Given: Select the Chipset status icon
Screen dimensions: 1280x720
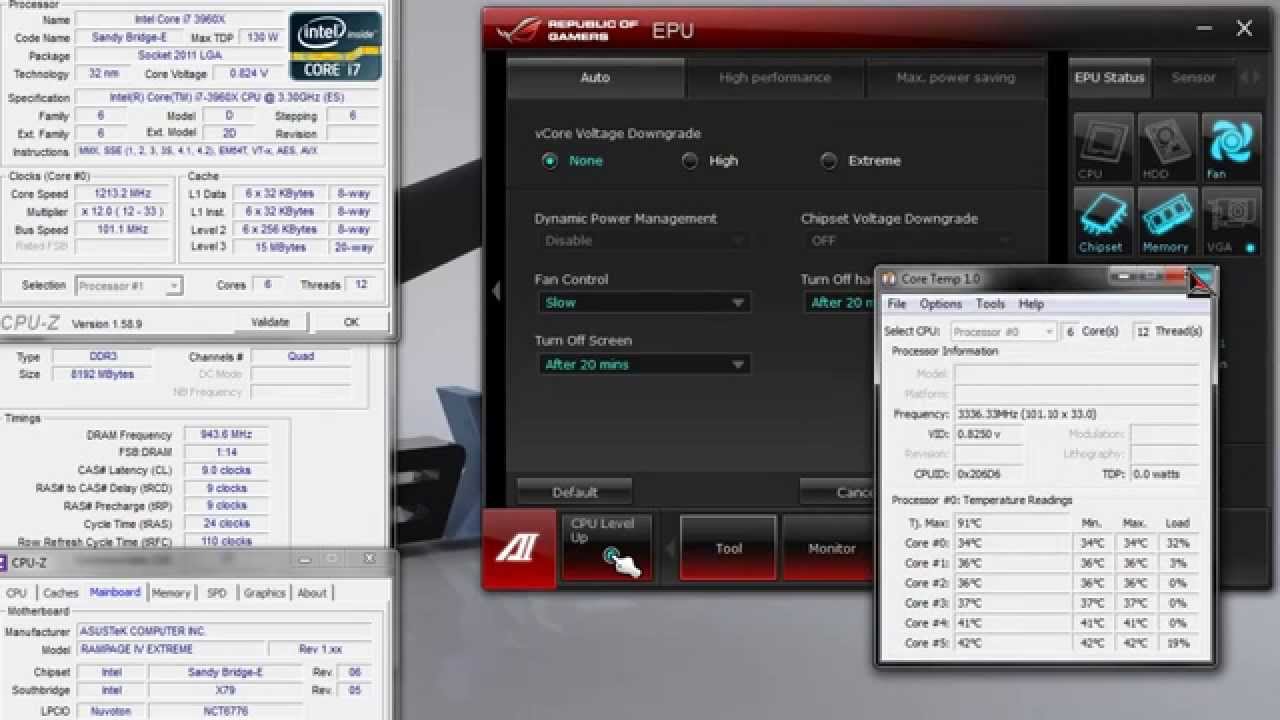Looking at the screenshot, I should [1104, 221].
